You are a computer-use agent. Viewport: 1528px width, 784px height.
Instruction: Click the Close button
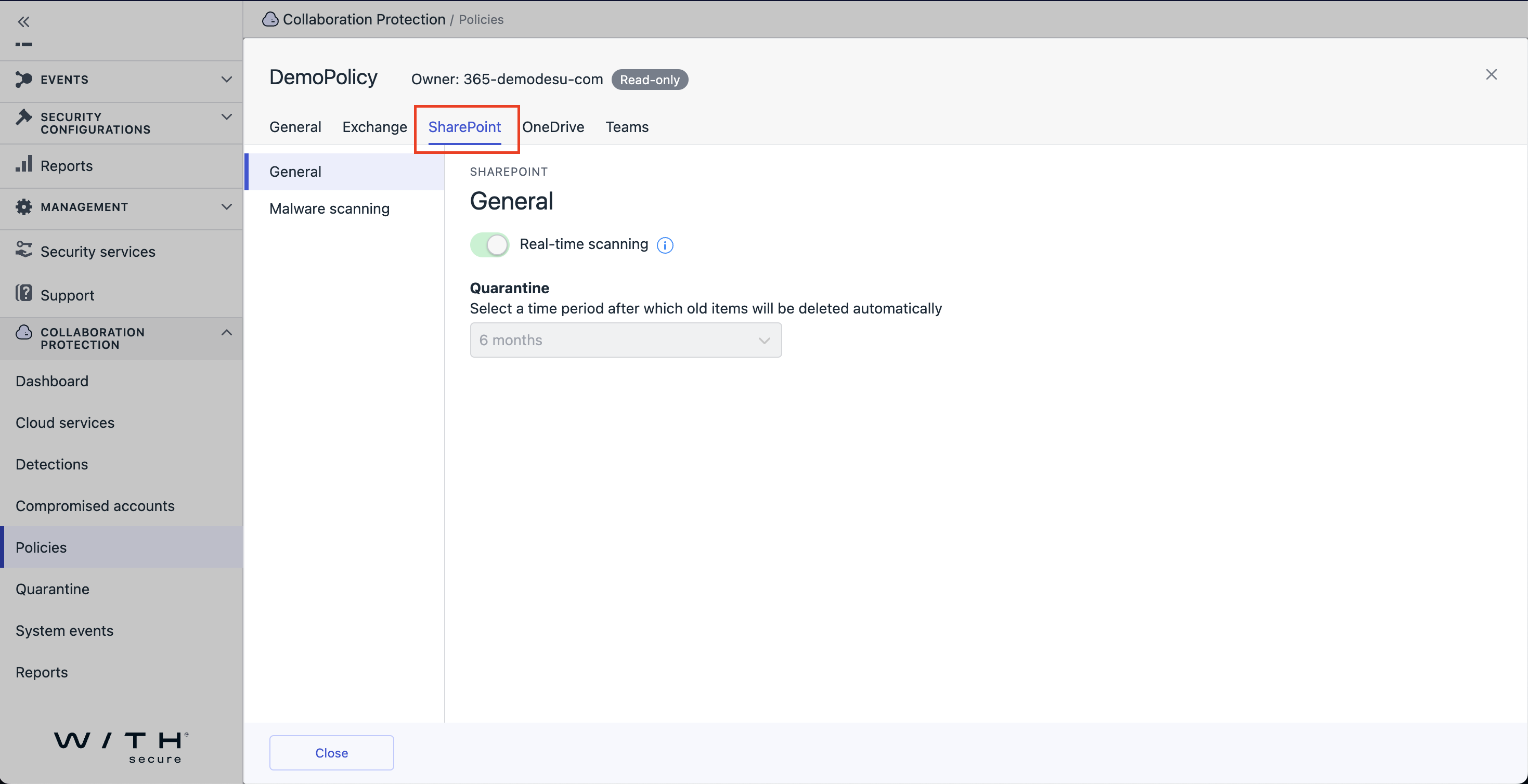(x=332, y=753)
